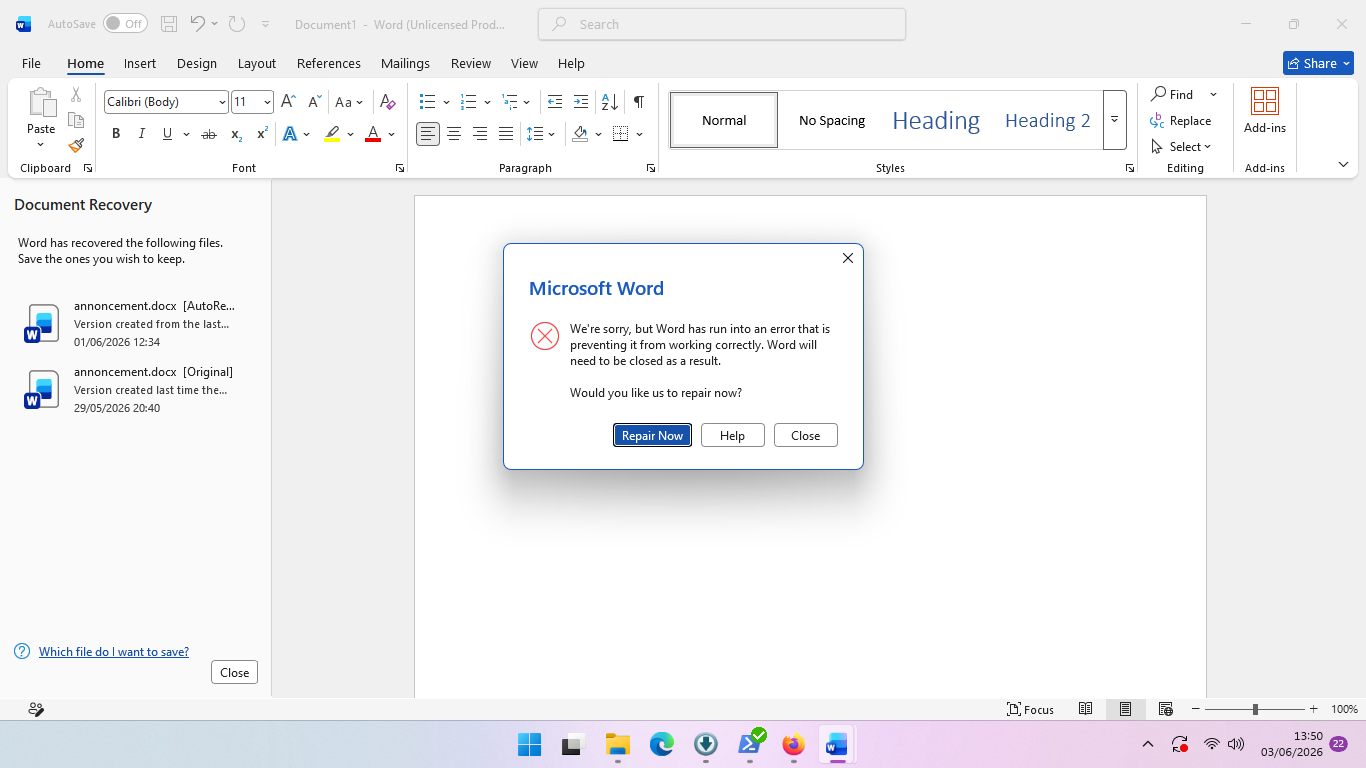This screenshot has width=1366, height=768.
Task: Switch to Web Layout view icon
Action: point(1165,709)
